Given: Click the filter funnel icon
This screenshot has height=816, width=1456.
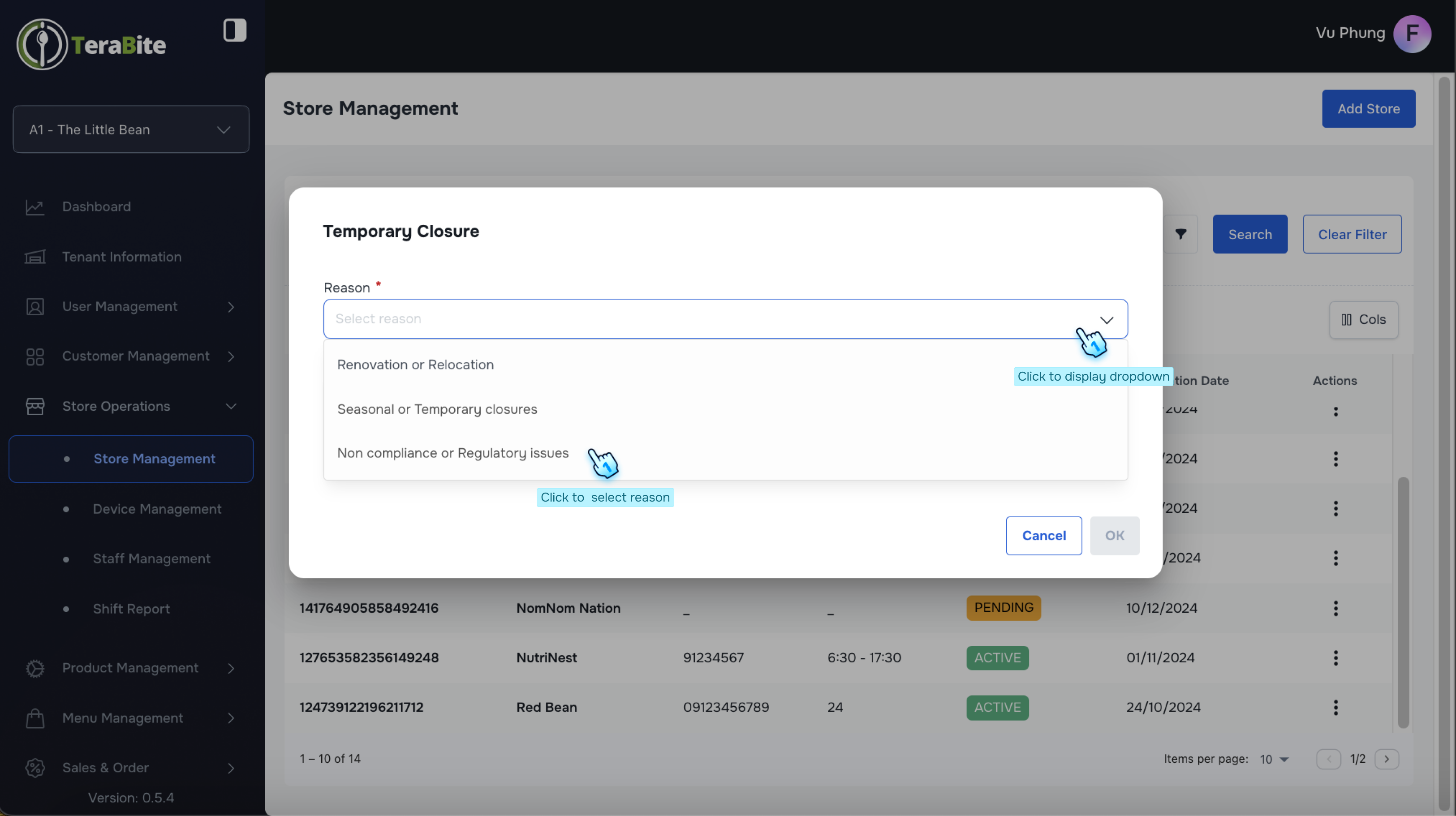Looking at the screenshot, I should tap(1181, 234).
